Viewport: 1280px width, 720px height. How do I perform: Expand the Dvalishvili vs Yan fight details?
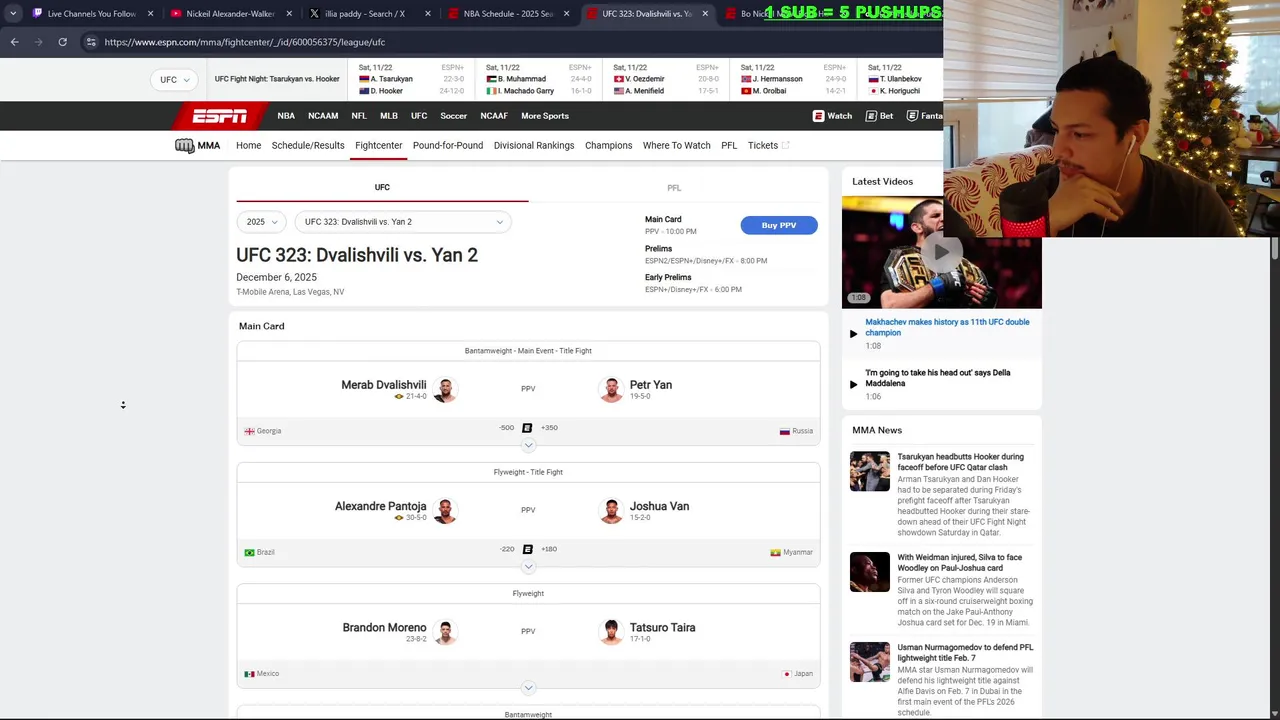click(x=528, y=445)
